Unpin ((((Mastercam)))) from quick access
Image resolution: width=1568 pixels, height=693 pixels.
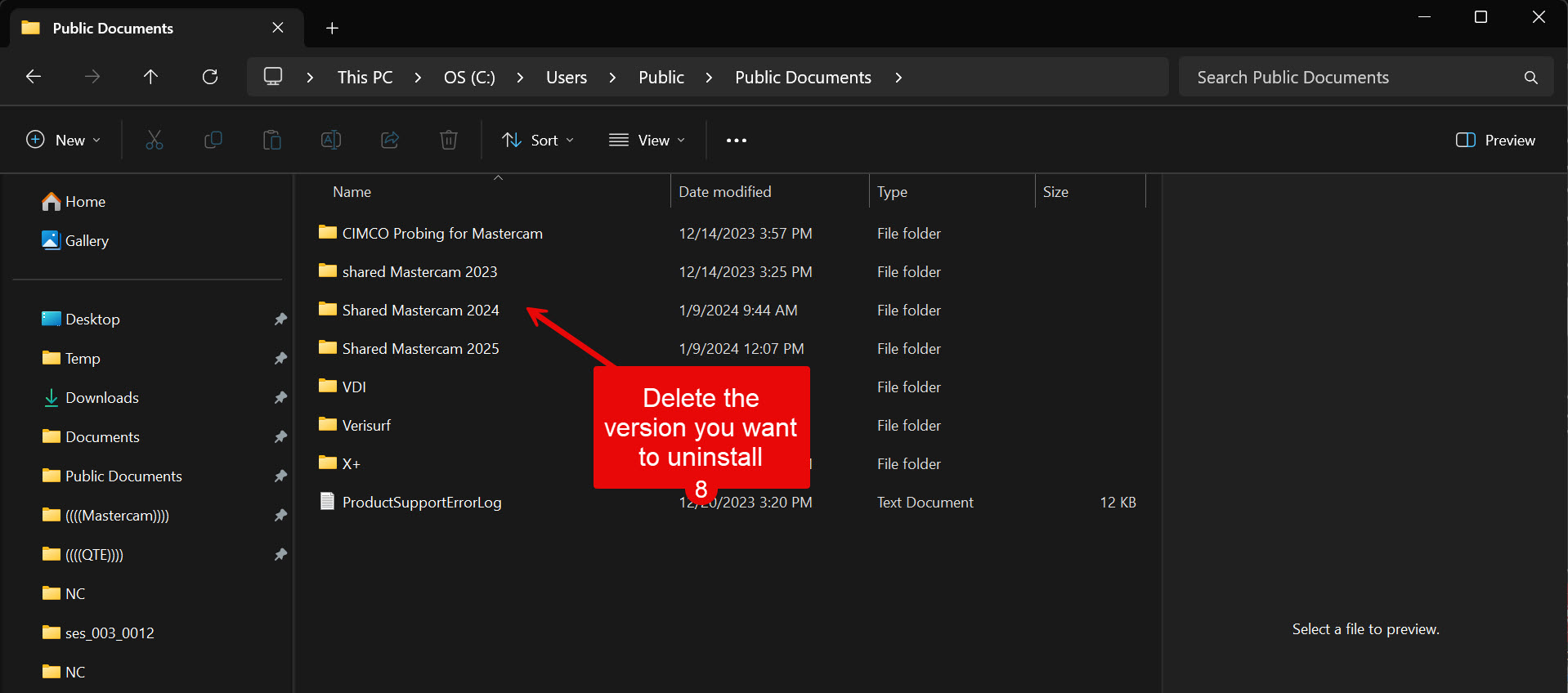(280, 515)
